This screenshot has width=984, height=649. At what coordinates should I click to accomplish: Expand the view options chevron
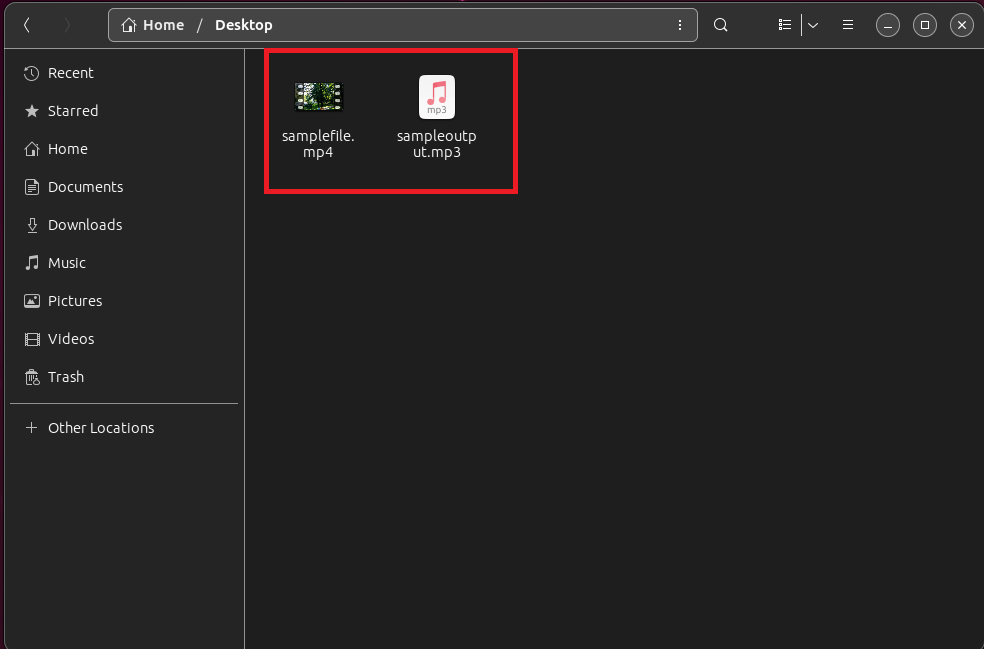click(x=812, y=24)
